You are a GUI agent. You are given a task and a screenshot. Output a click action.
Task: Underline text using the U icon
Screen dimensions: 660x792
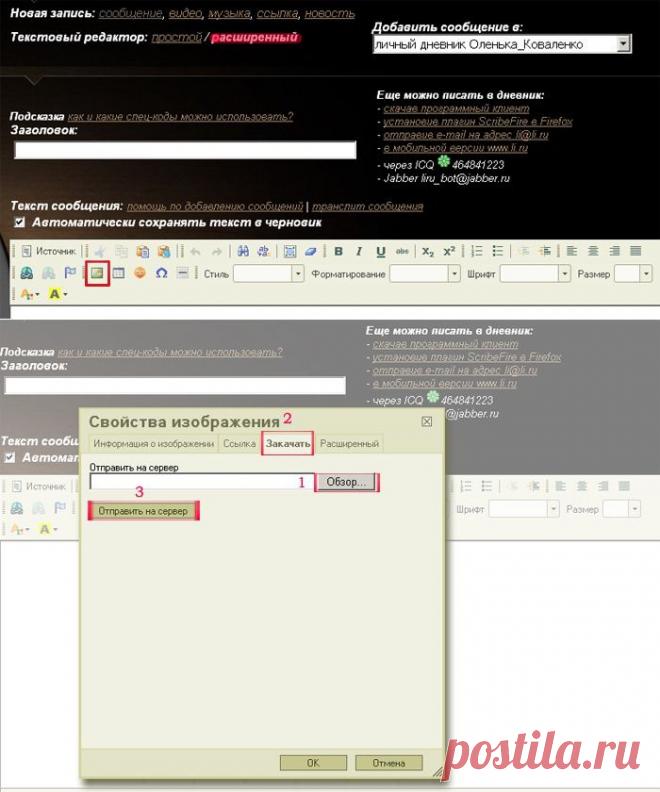(x=380, y=251)
